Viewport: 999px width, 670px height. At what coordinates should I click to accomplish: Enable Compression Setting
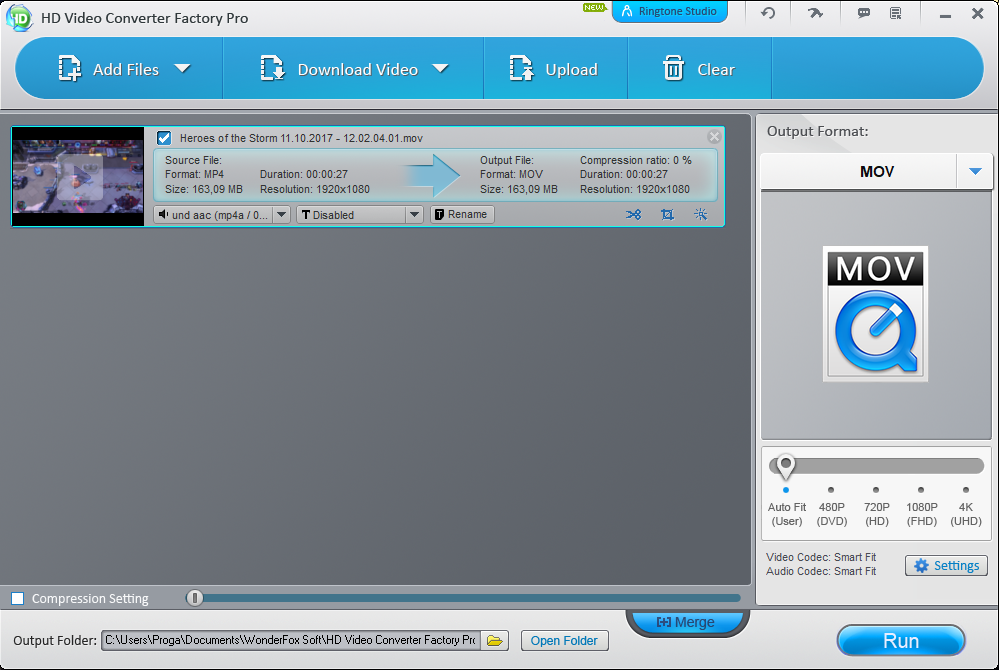(17, 598)
